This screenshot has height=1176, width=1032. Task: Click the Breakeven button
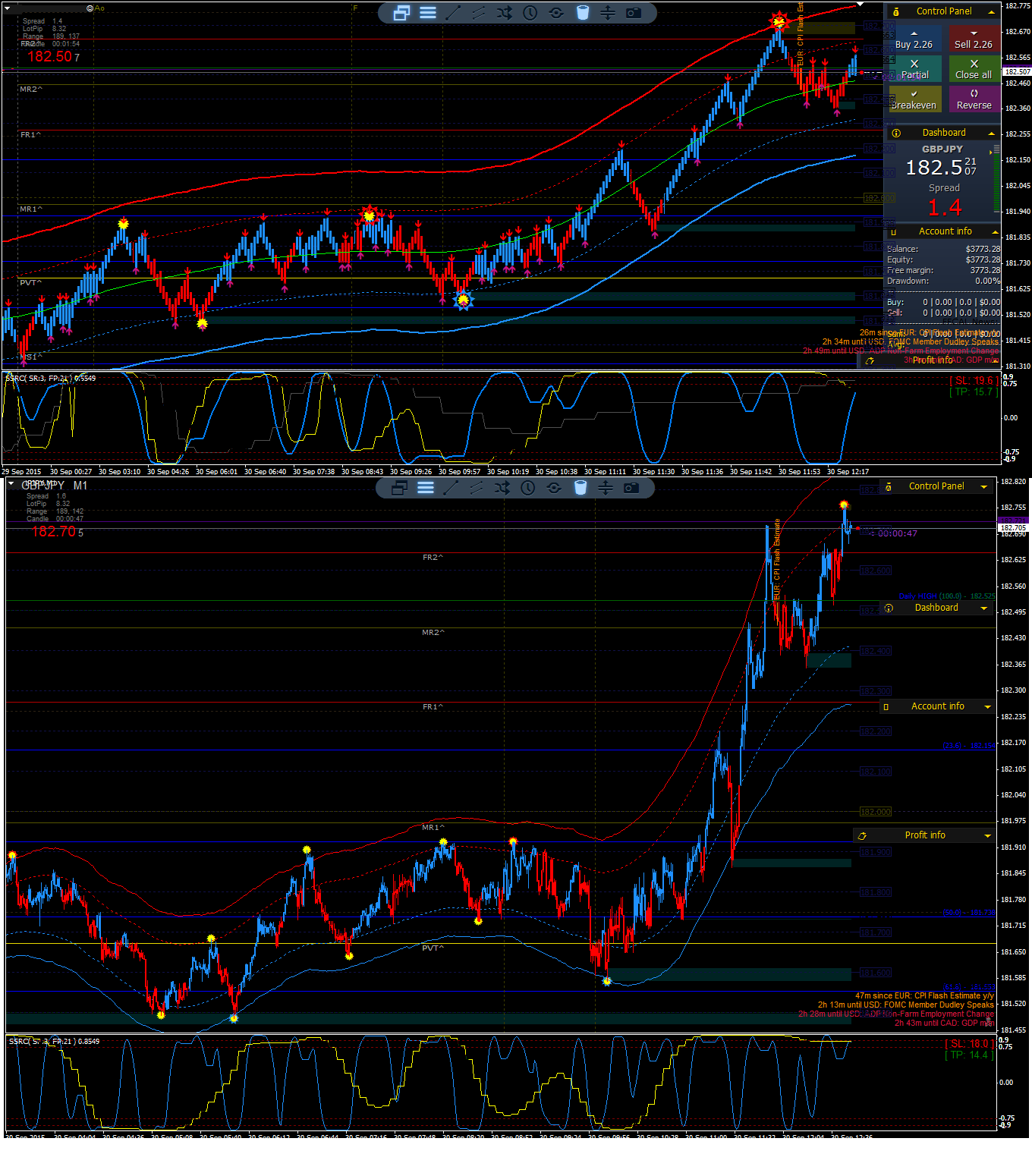[x=914, y=99]
